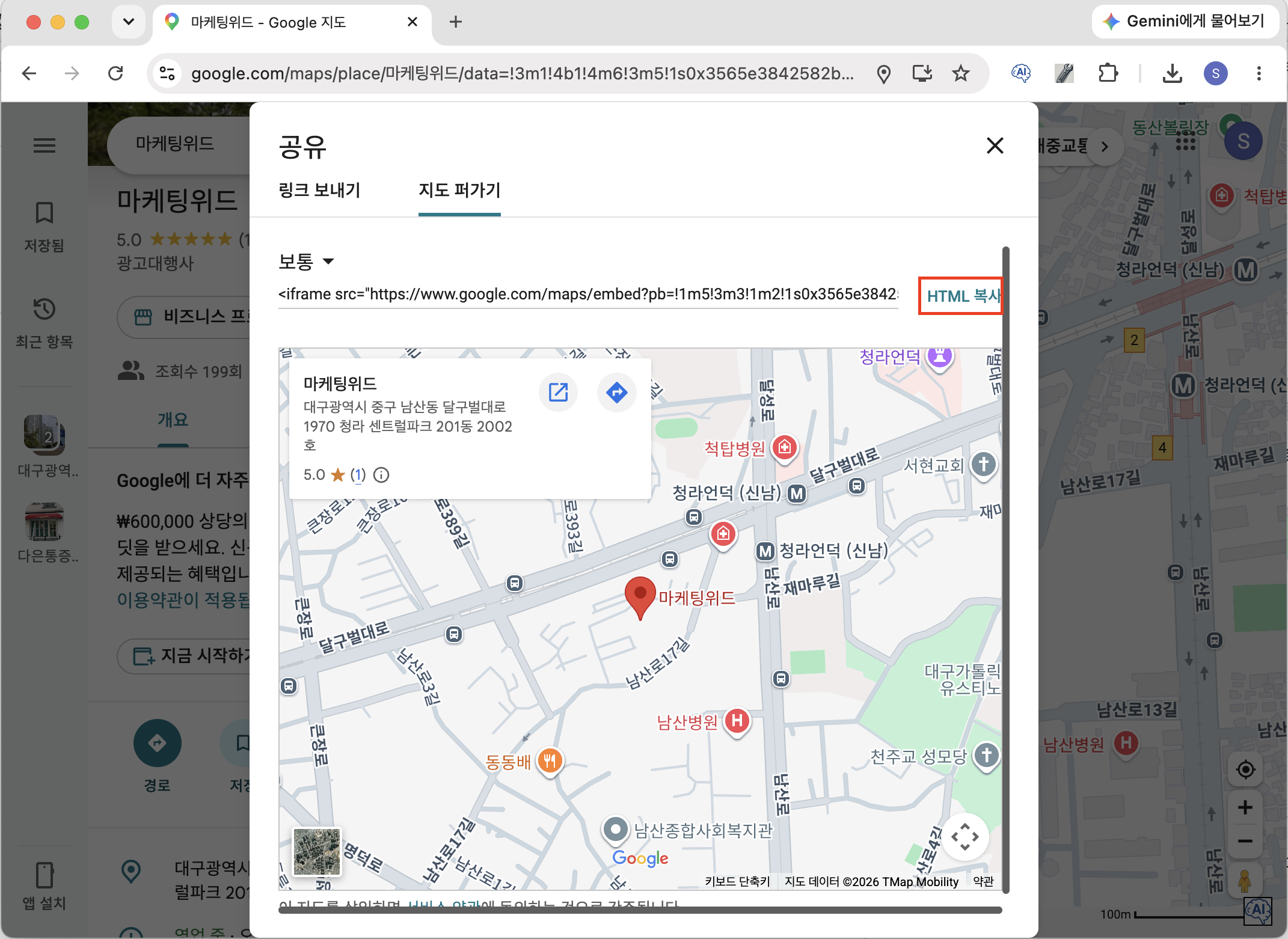Open the Google apps grid icon

click(1186, 142)
